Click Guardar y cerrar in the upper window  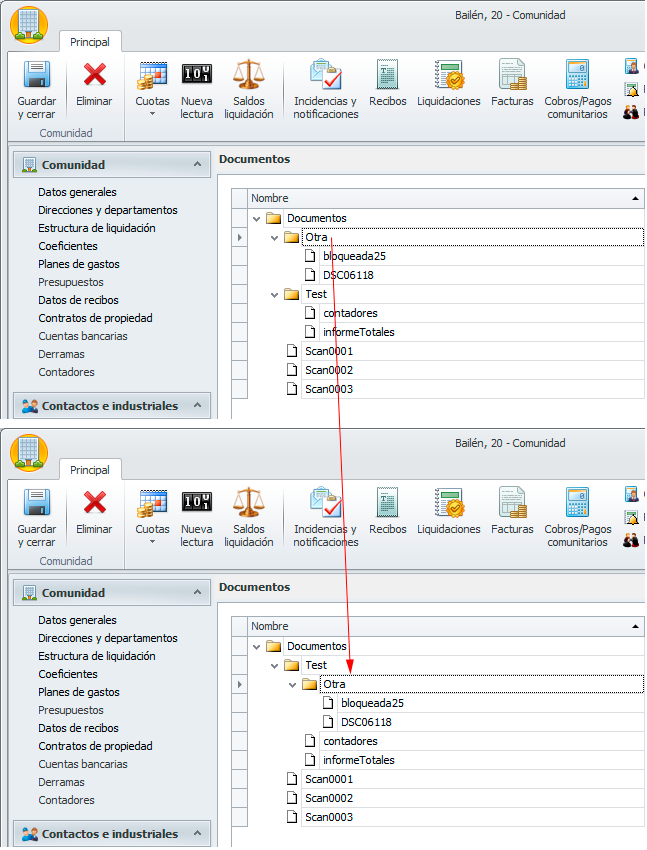tap(36, 89)
